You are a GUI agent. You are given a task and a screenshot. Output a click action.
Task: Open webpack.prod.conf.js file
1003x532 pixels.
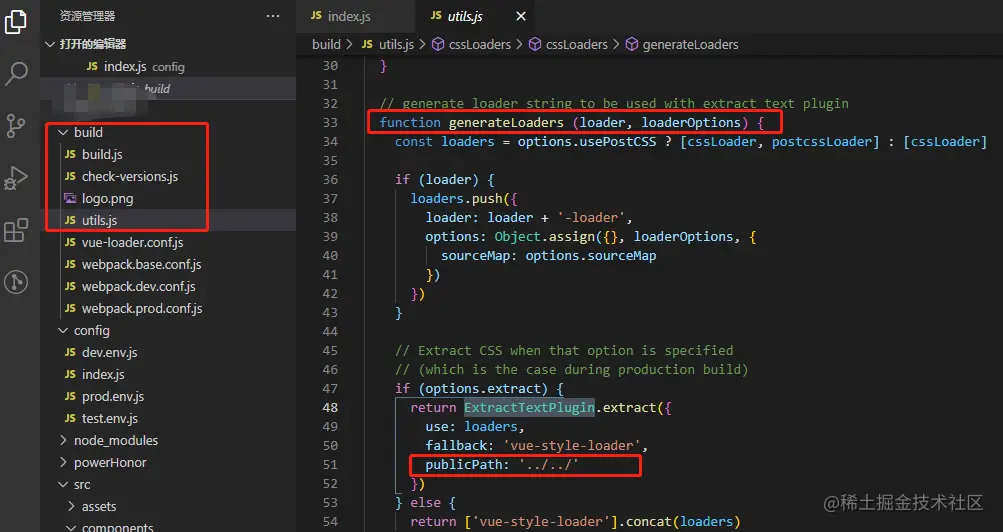coord(168,308)
